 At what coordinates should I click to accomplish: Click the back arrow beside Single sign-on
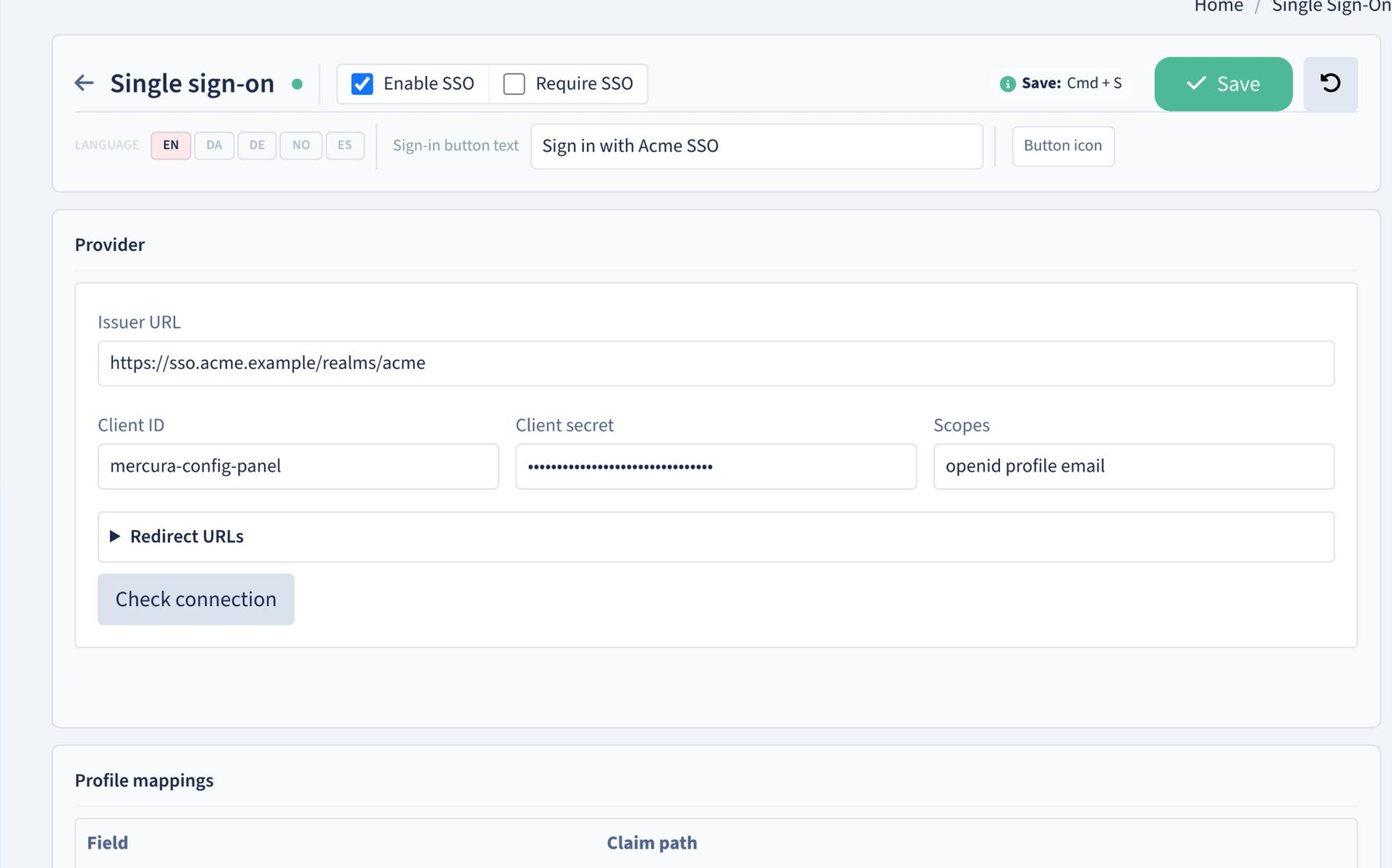[x=84, y=83]
